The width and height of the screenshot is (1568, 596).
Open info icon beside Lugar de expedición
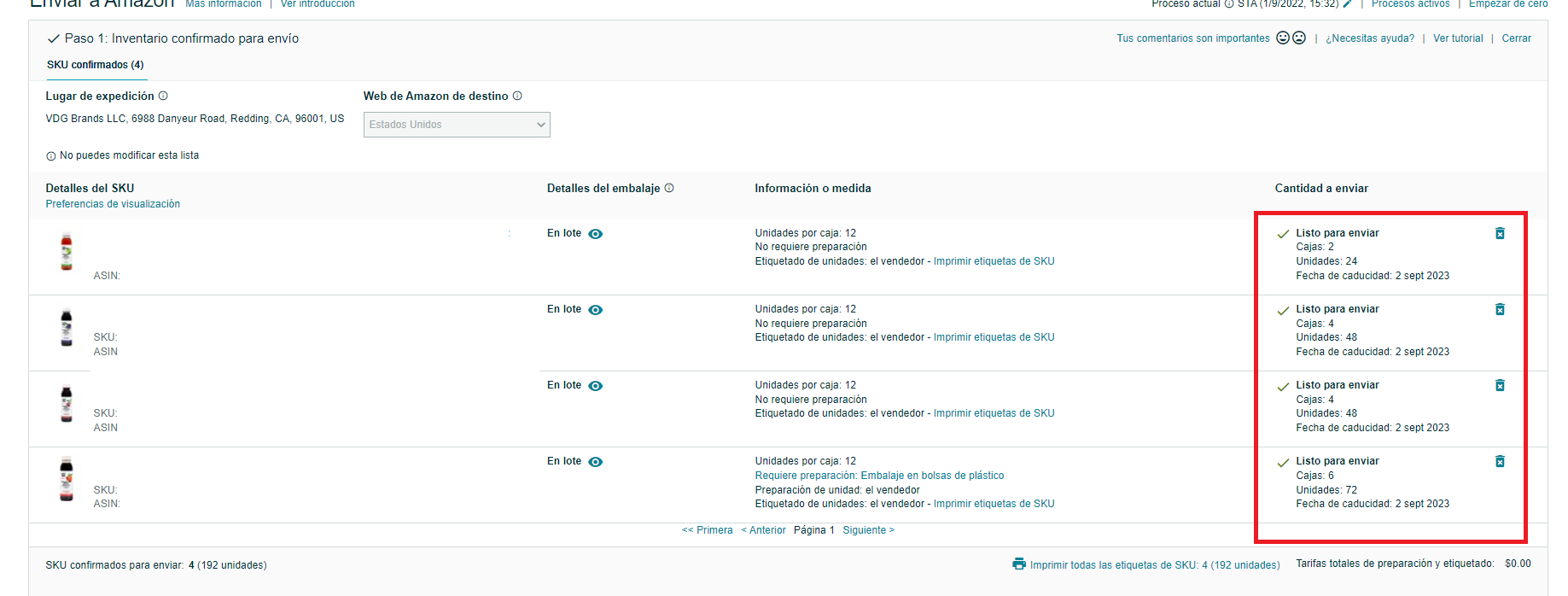(x=163, y=96)
